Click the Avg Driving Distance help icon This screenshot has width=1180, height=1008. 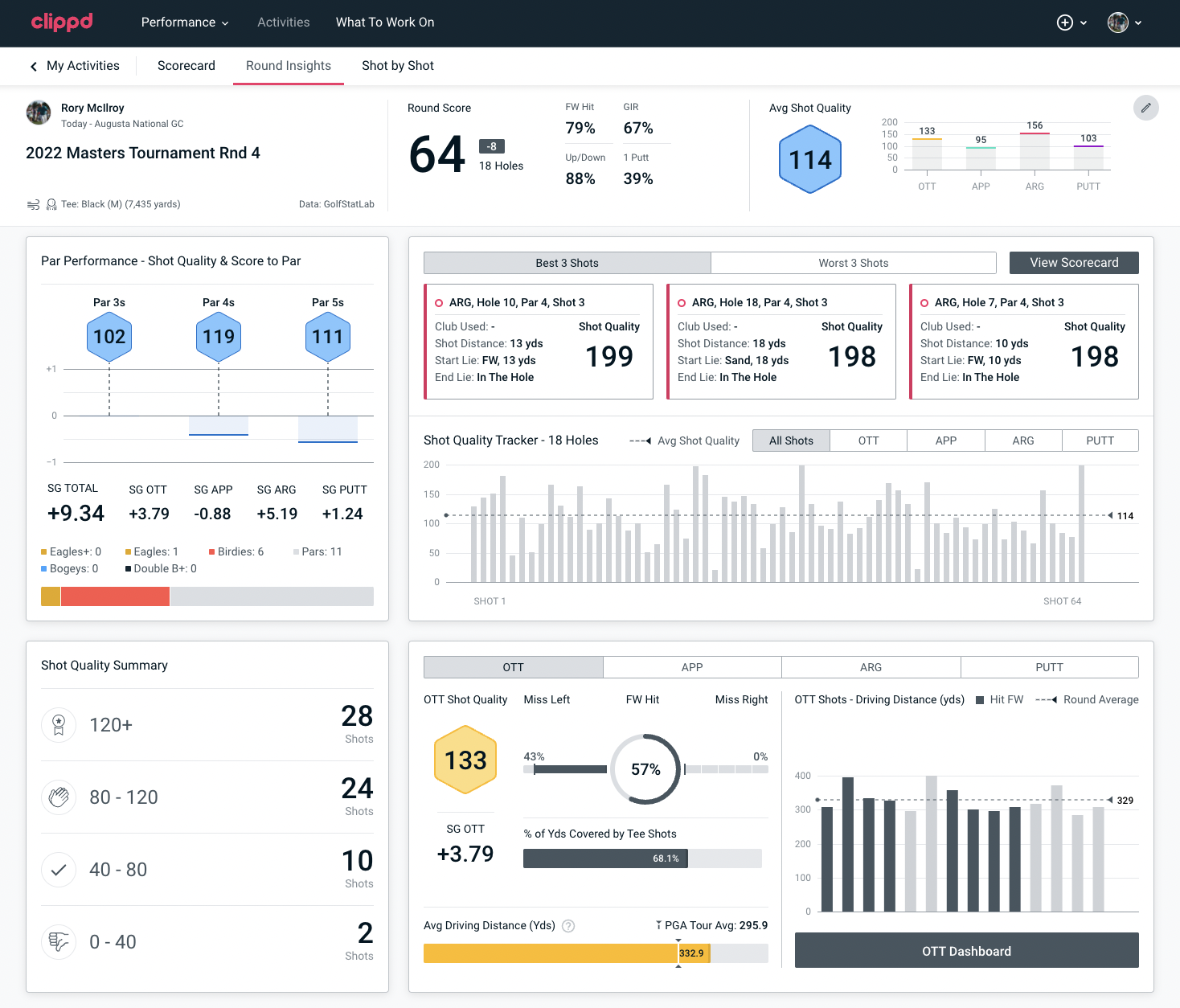coord(568,926)
